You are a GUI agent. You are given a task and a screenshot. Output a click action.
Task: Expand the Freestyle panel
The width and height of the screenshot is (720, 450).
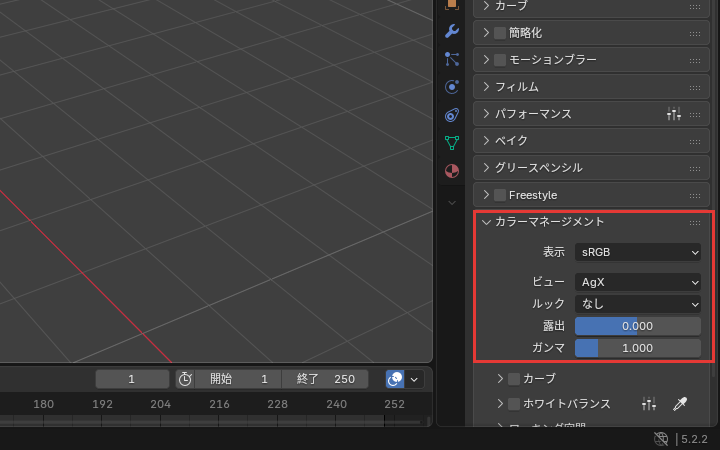486,195
